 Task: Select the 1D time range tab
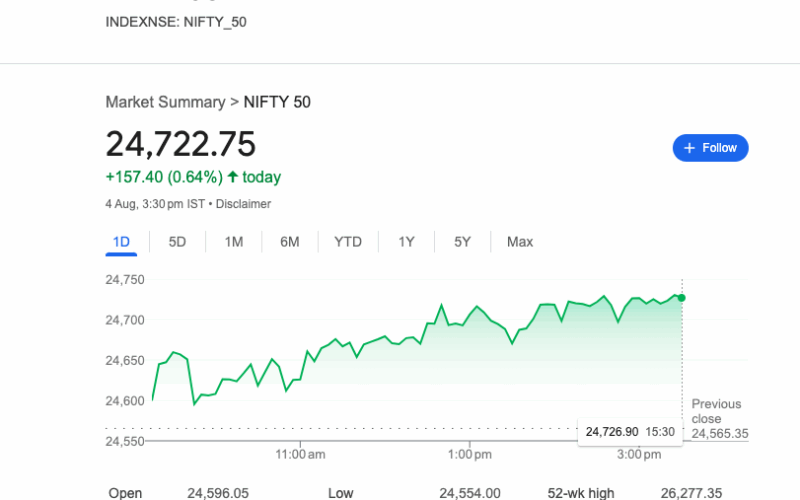(121, 242)
